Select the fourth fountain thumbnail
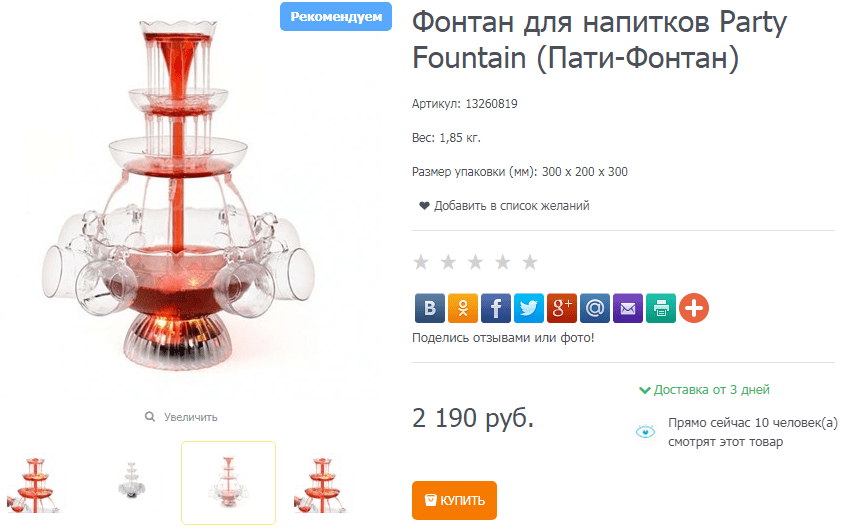The image size is (848, 531). click(321, 484)
